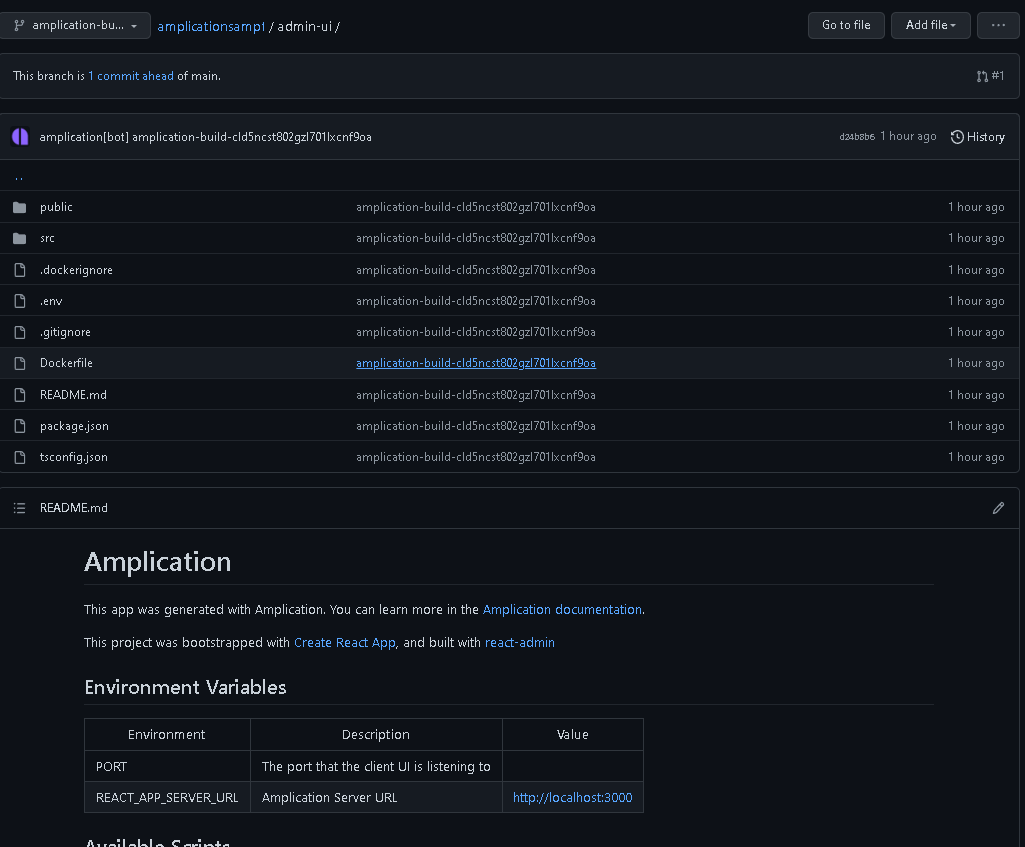Click the README.md header title
The height and width of the screenshot is (847, 1025).
tap(74, 508)
